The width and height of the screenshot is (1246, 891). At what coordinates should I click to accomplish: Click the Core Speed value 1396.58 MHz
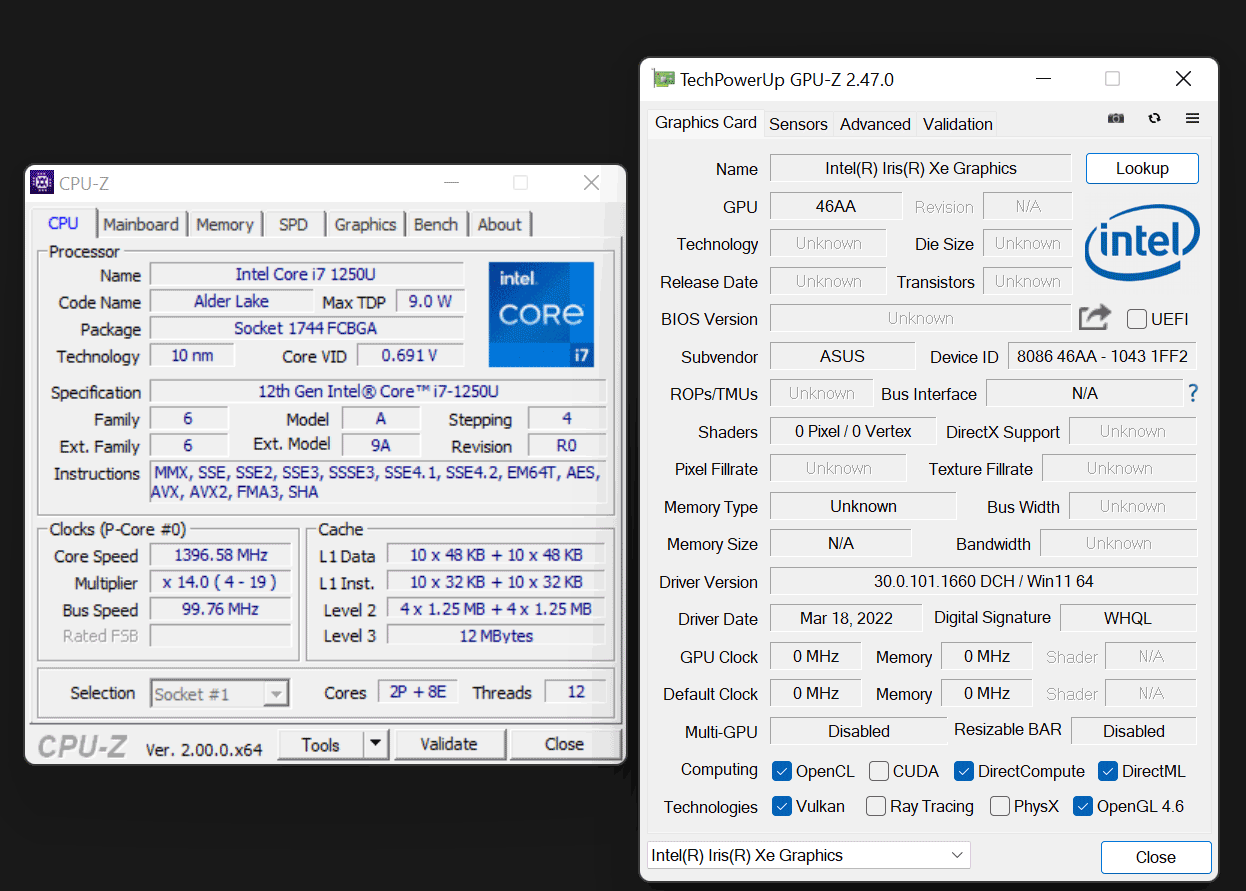220,555
